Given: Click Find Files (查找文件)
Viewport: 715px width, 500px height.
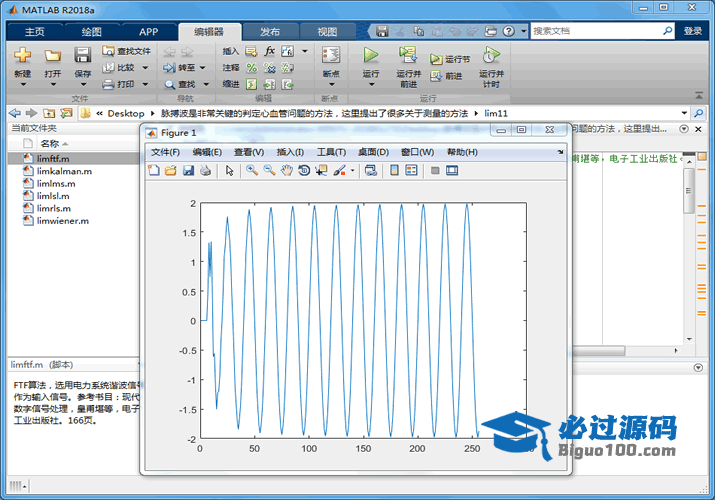Looking at the screenshot, I should pyautogui.click(x=126, y=51).
